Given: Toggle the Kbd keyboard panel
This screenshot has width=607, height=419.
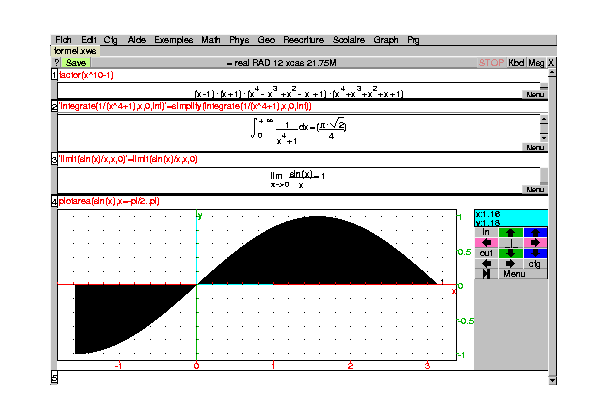Looking at the screenshot, I should point(517,62).
